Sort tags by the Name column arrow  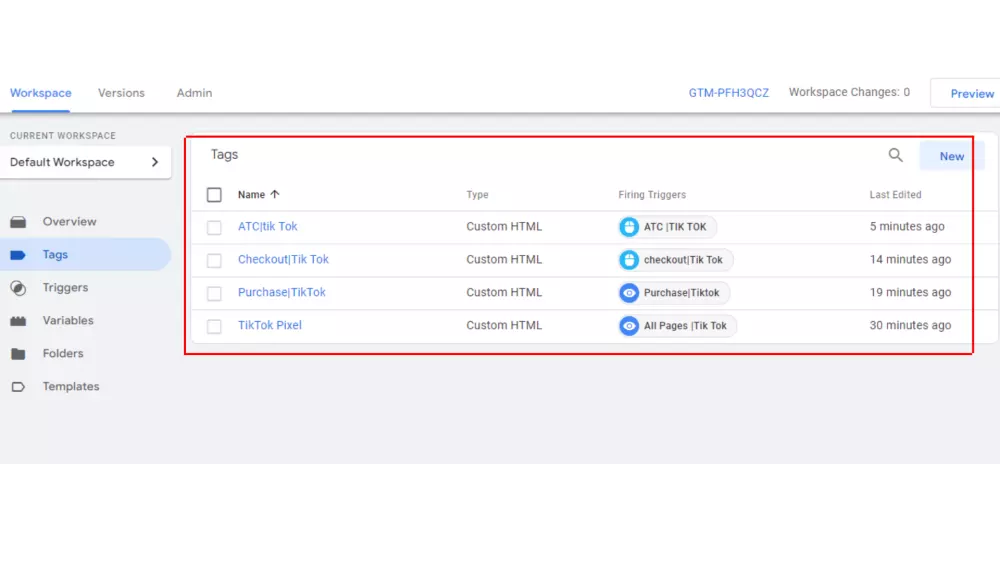(275, 195)
